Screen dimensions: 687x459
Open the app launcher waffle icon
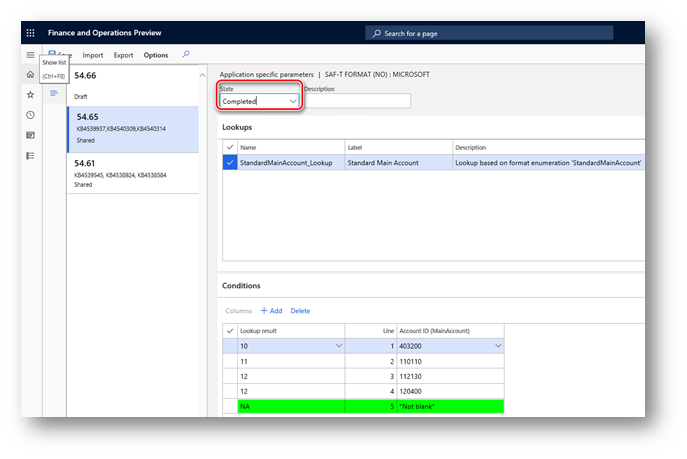tap(30, 33)
